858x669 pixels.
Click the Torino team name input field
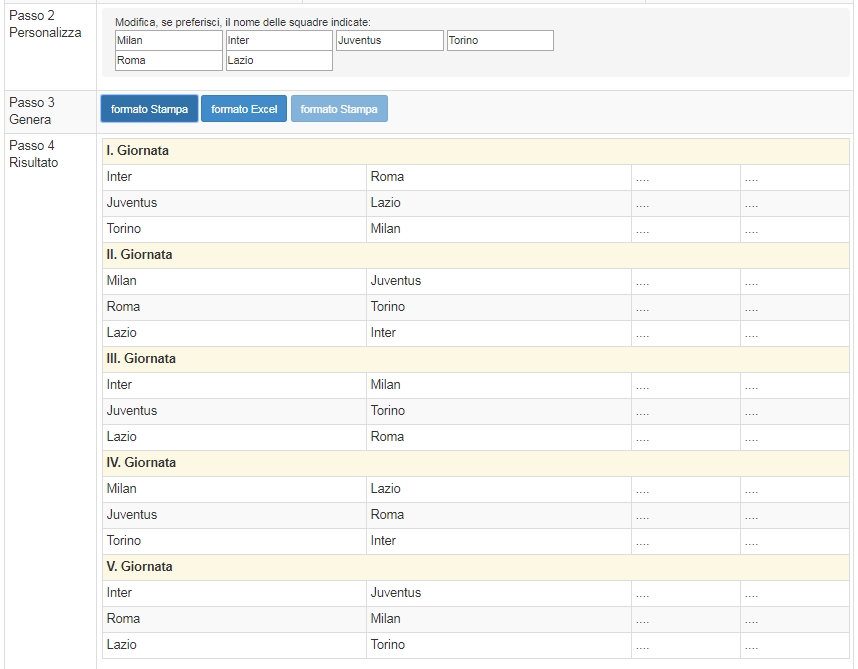(500, 40)
